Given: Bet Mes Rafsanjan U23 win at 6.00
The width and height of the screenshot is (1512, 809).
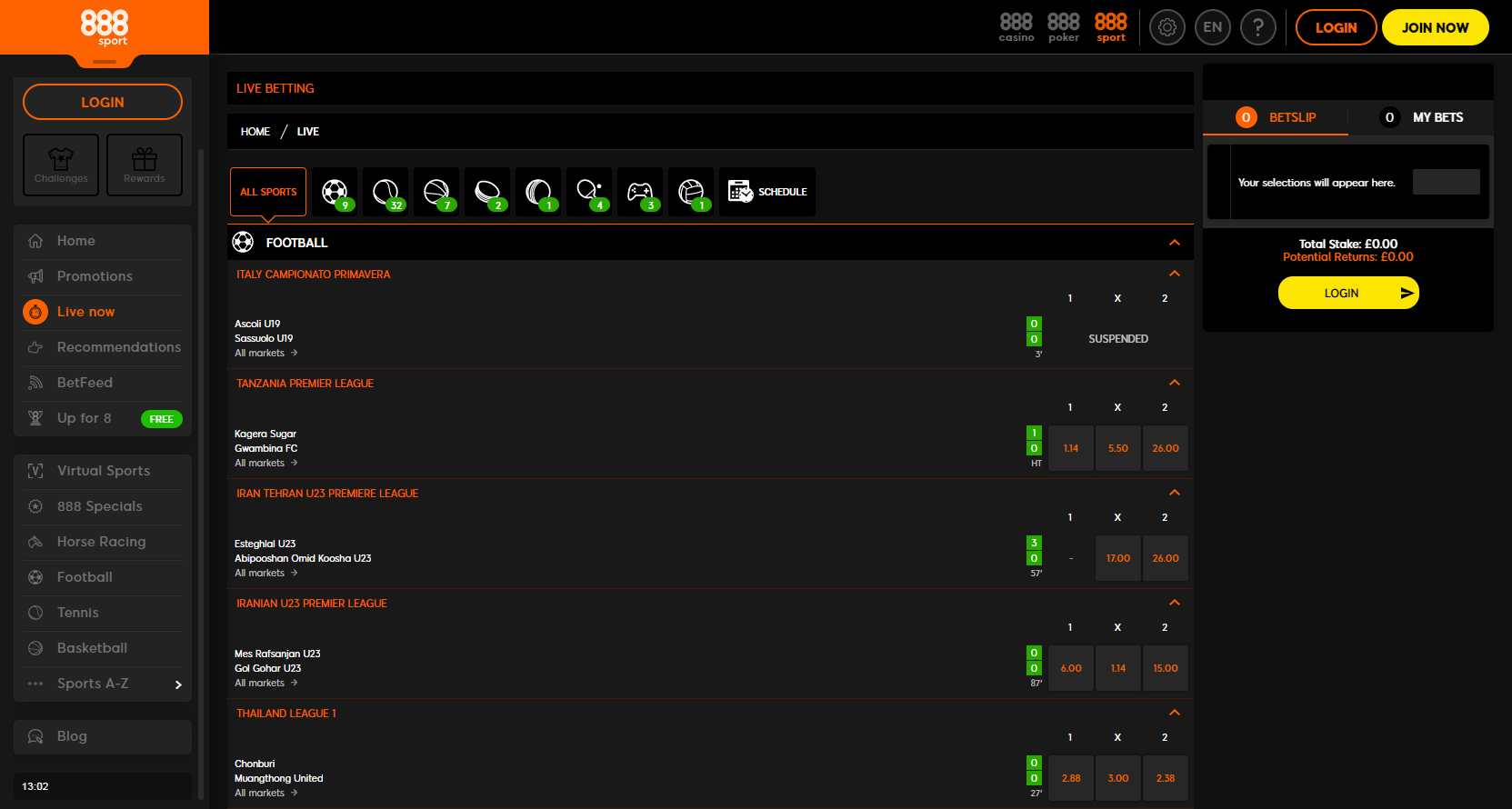Looking at the screenshot, I should pos(1071,668).
